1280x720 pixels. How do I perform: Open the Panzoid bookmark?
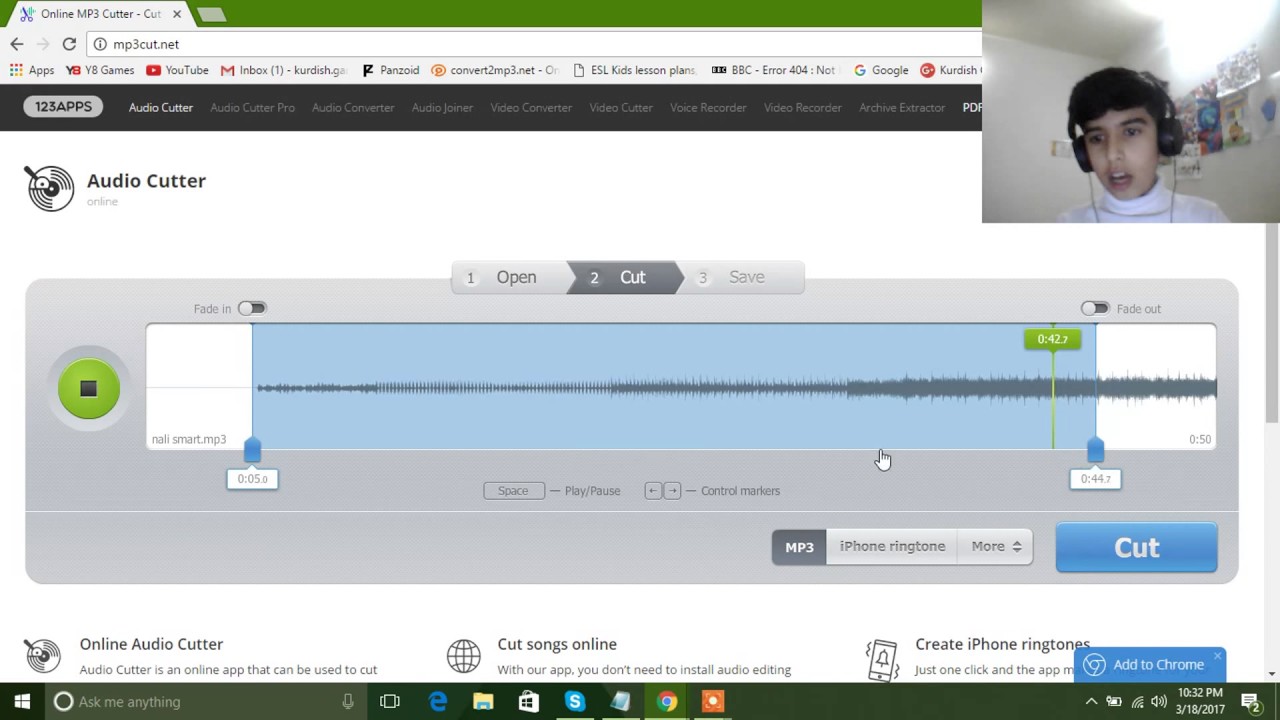point(390,70)
